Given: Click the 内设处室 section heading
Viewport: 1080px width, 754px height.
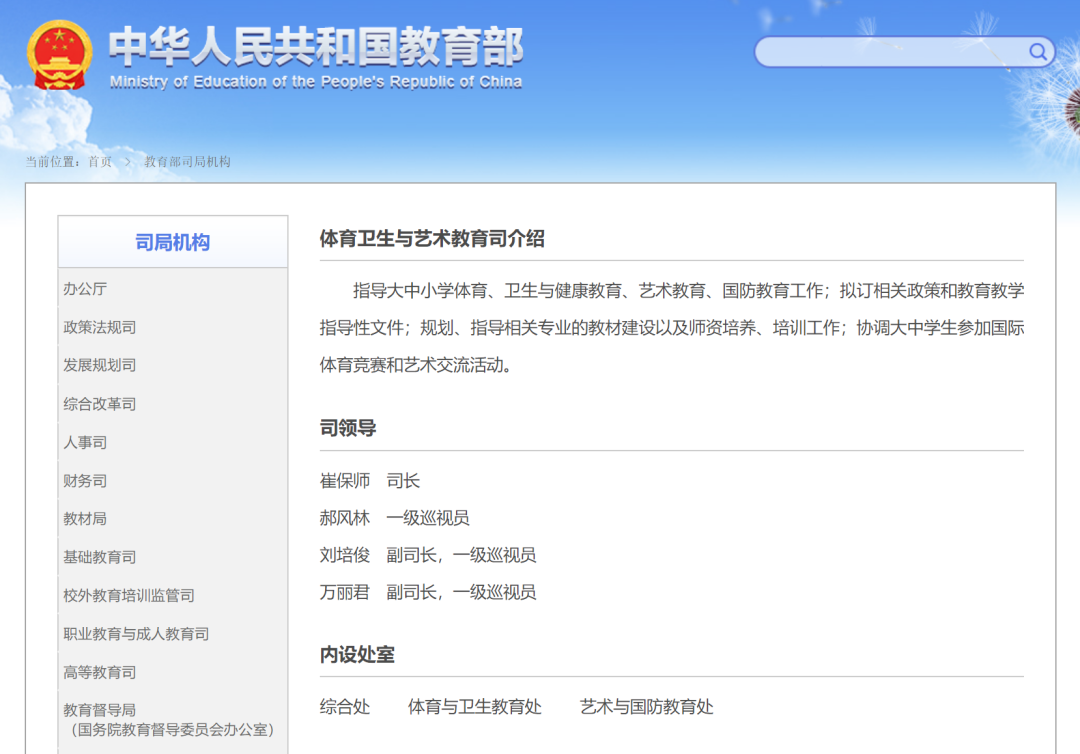Looking at the screenshot, I should (357, 655).
